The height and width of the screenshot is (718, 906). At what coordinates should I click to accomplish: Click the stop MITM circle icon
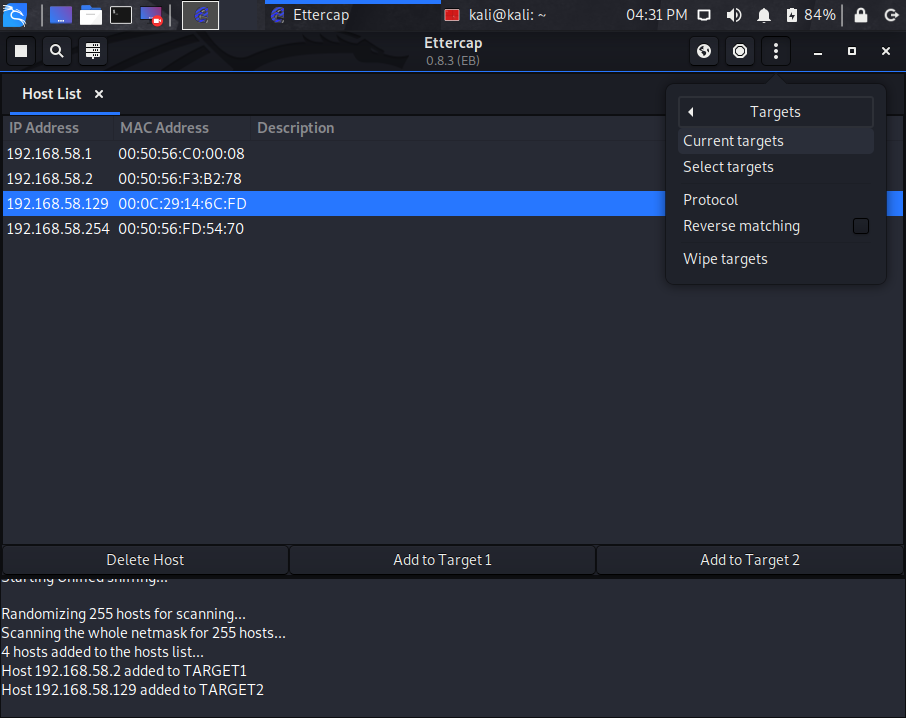pyautogui.click(x=740, y=51)
